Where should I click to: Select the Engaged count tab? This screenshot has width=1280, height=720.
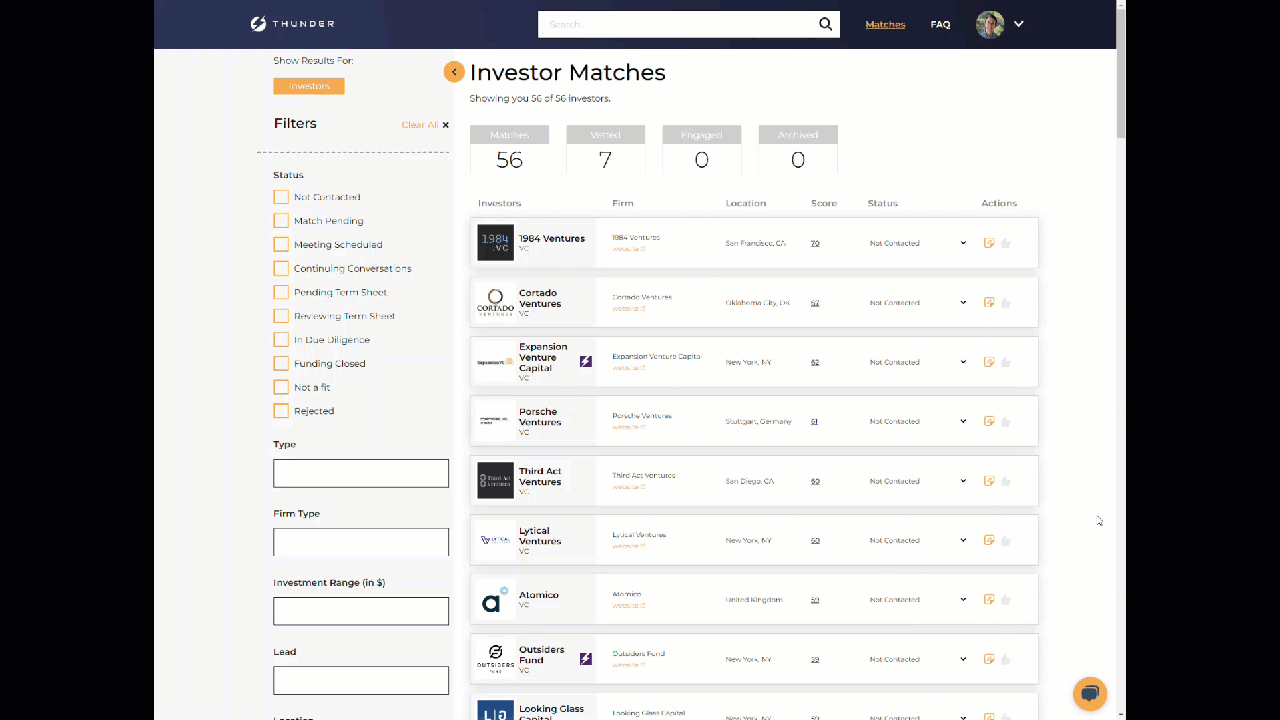[701, 150]
